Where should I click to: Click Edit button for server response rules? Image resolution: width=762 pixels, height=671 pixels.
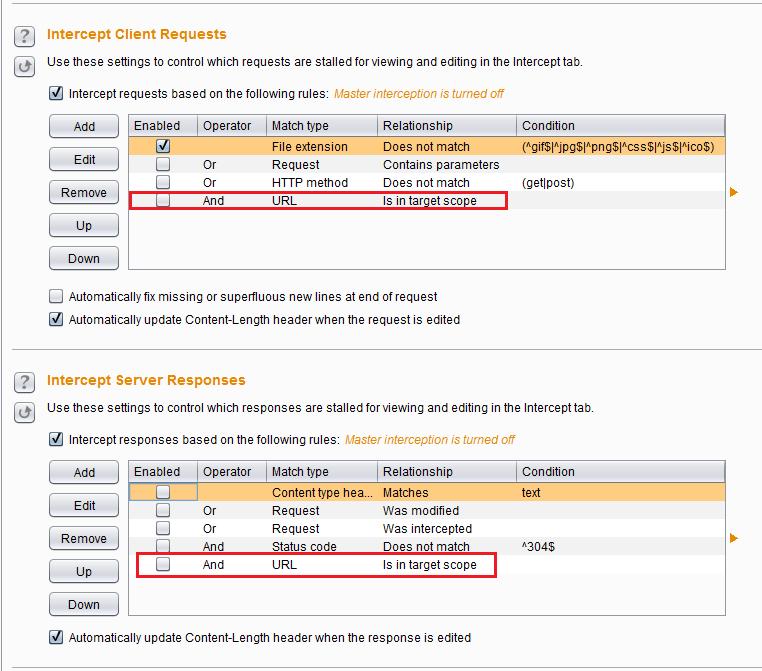(x=84, y=505)
